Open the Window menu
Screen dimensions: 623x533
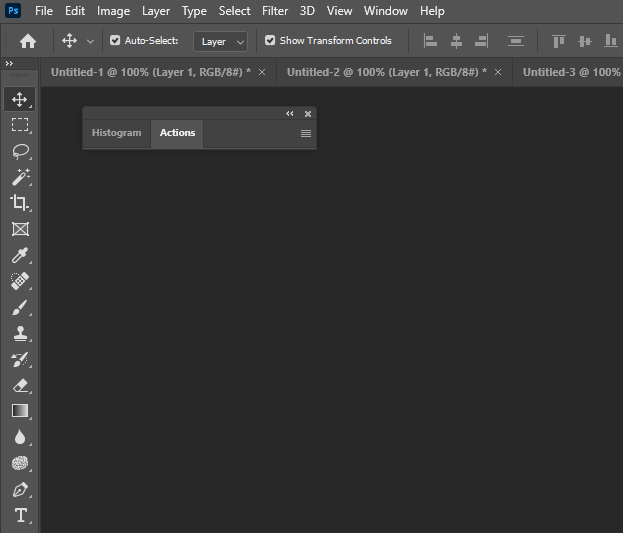tap(386, 11)
